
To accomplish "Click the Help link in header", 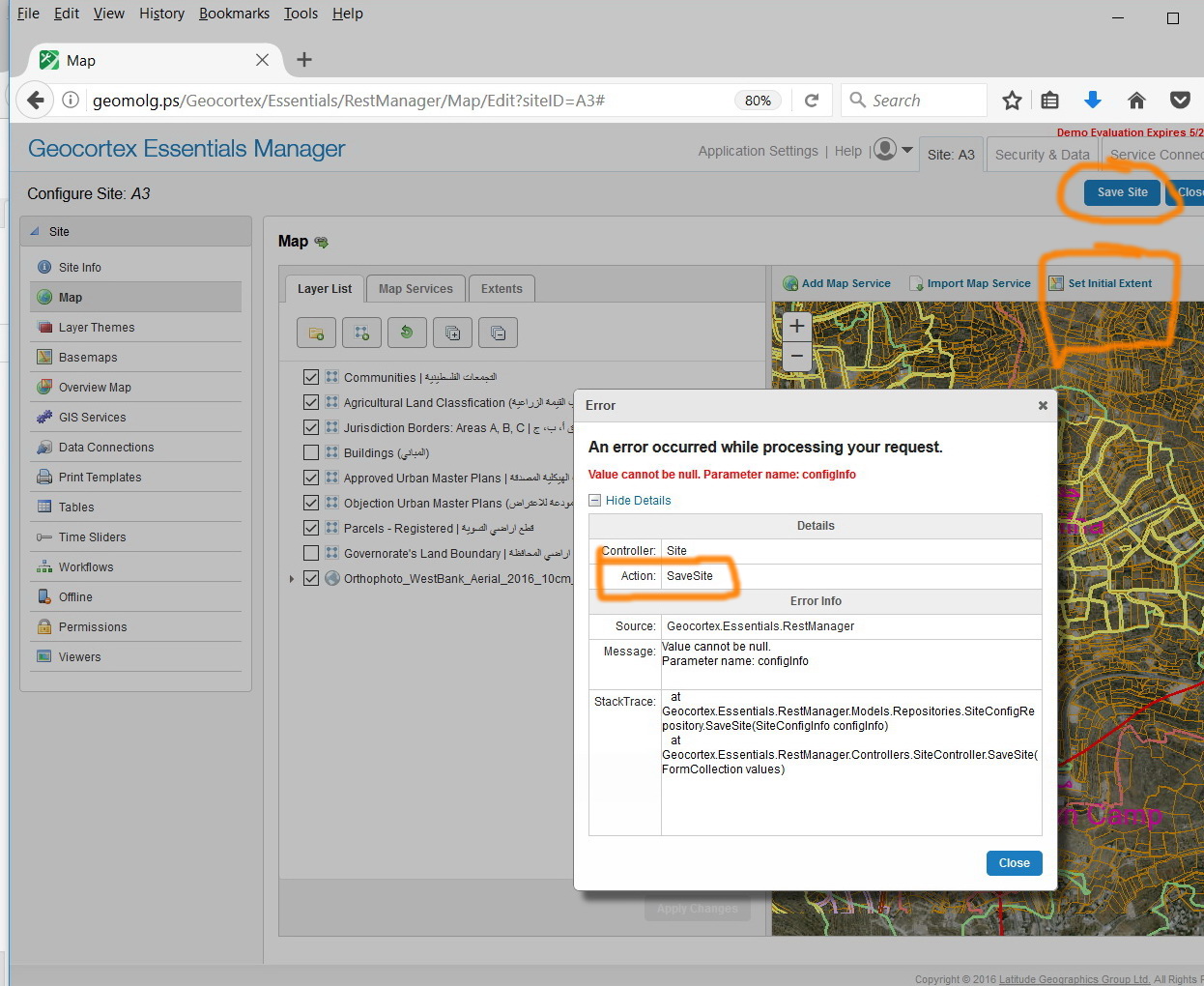I will 847,151.
